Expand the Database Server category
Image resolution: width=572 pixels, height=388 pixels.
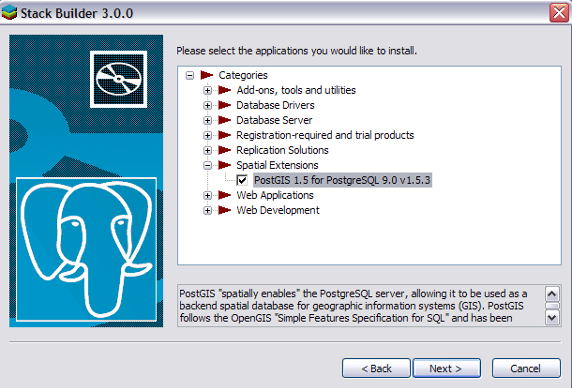208,120
